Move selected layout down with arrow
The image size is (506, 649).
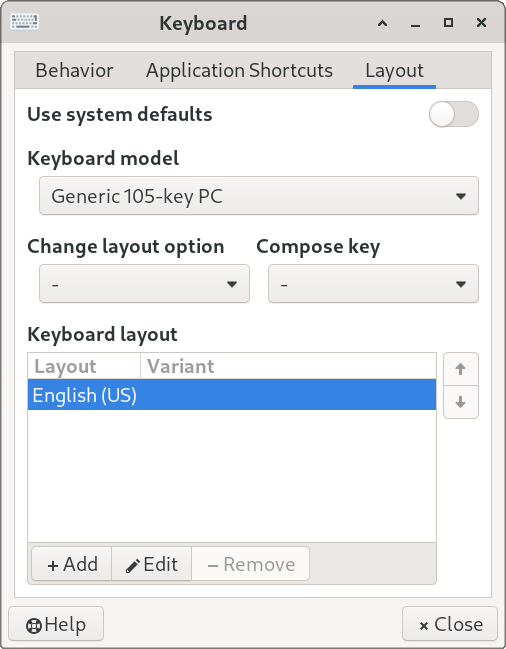coord(460,402)
